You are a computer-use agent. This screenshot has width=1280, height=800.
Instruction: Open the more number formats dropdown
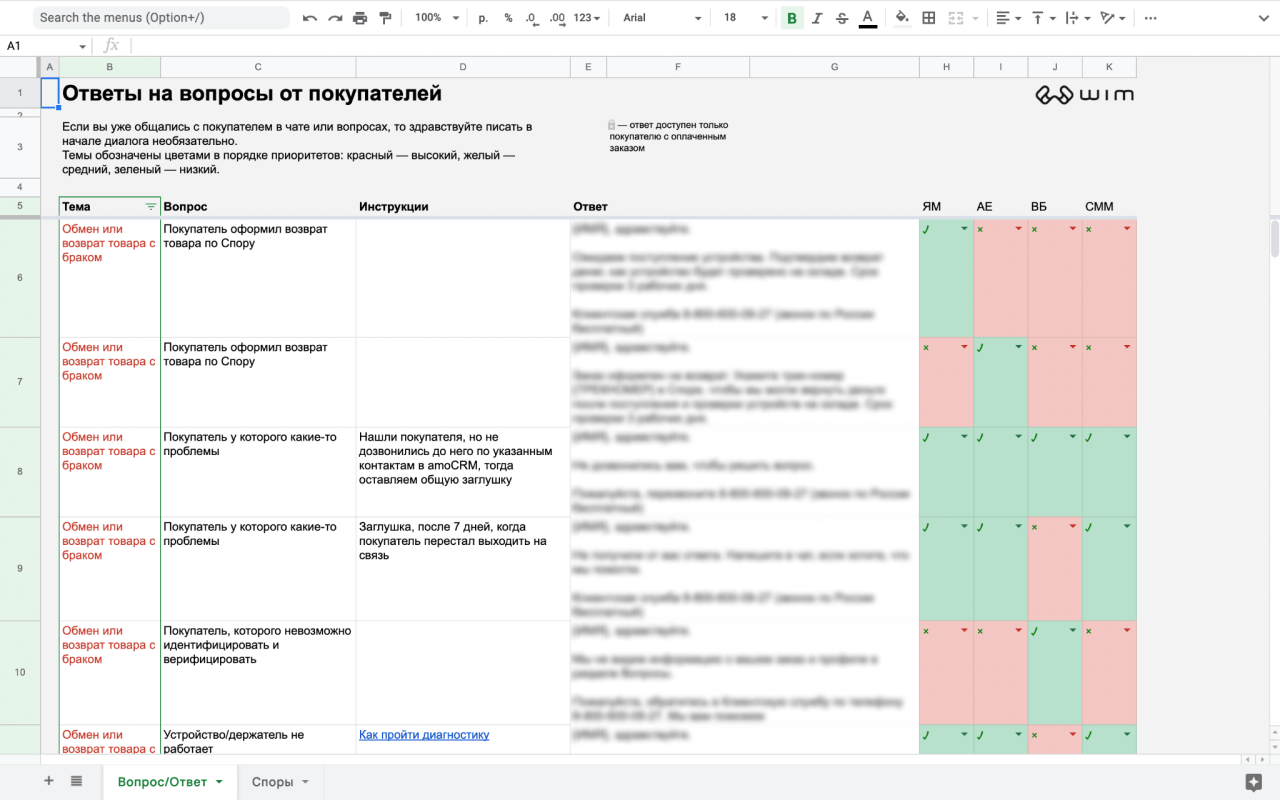point(587,18)
